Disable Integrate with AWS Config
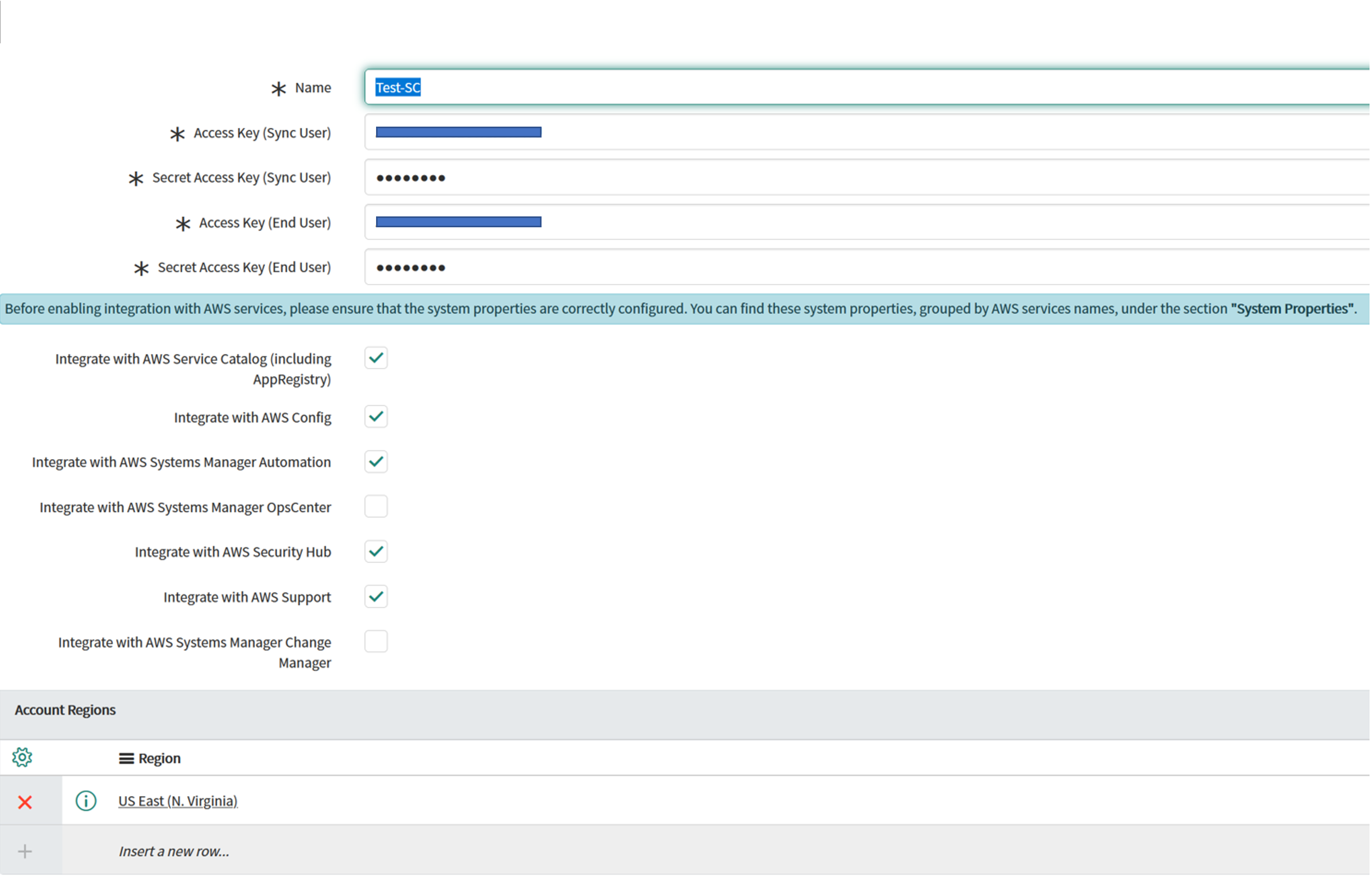The height and width of the screenshot is (877, 1372). (376, 417)
